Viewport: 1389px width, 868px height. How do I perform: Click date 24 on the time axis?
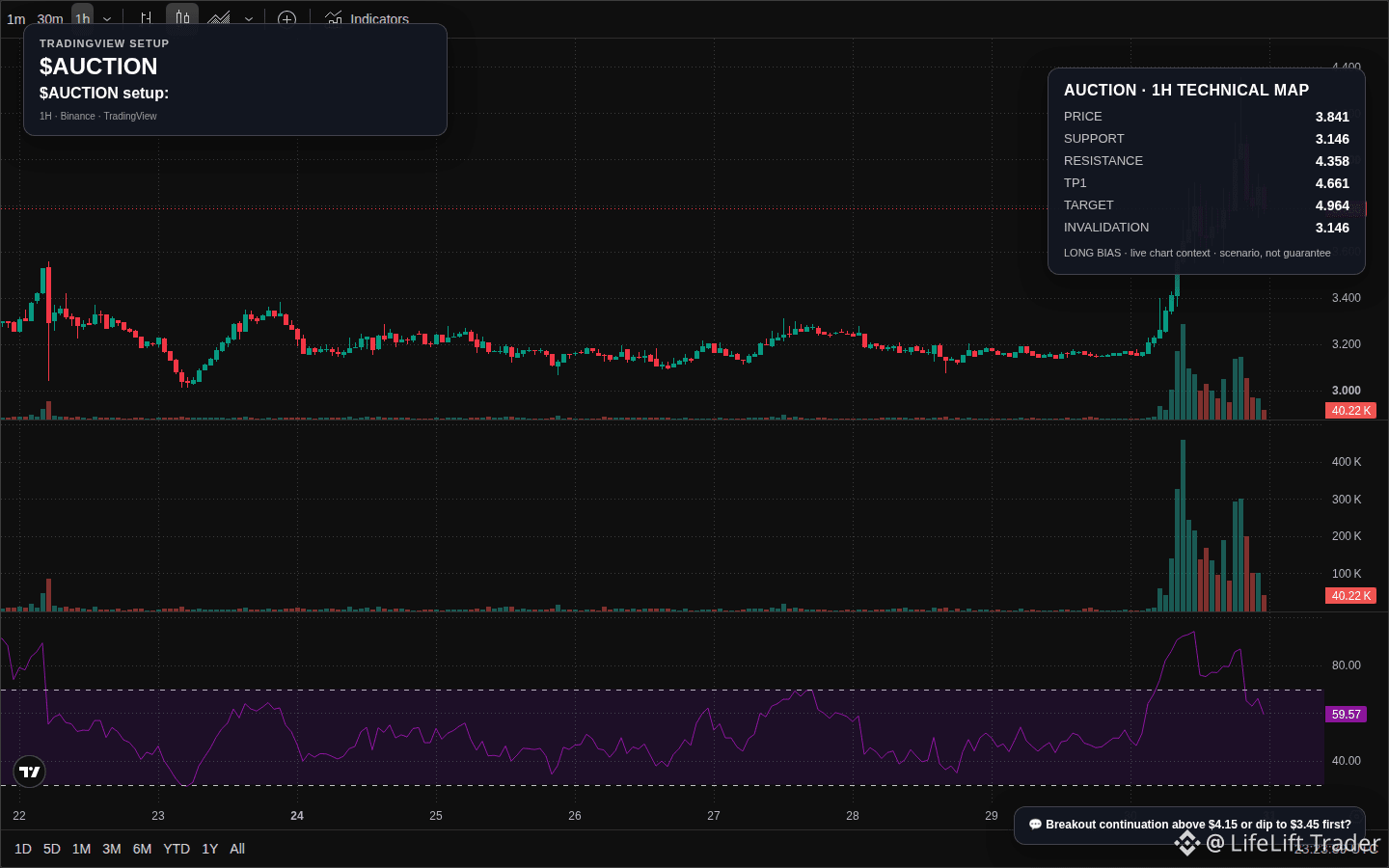click(x=297, y=816)
